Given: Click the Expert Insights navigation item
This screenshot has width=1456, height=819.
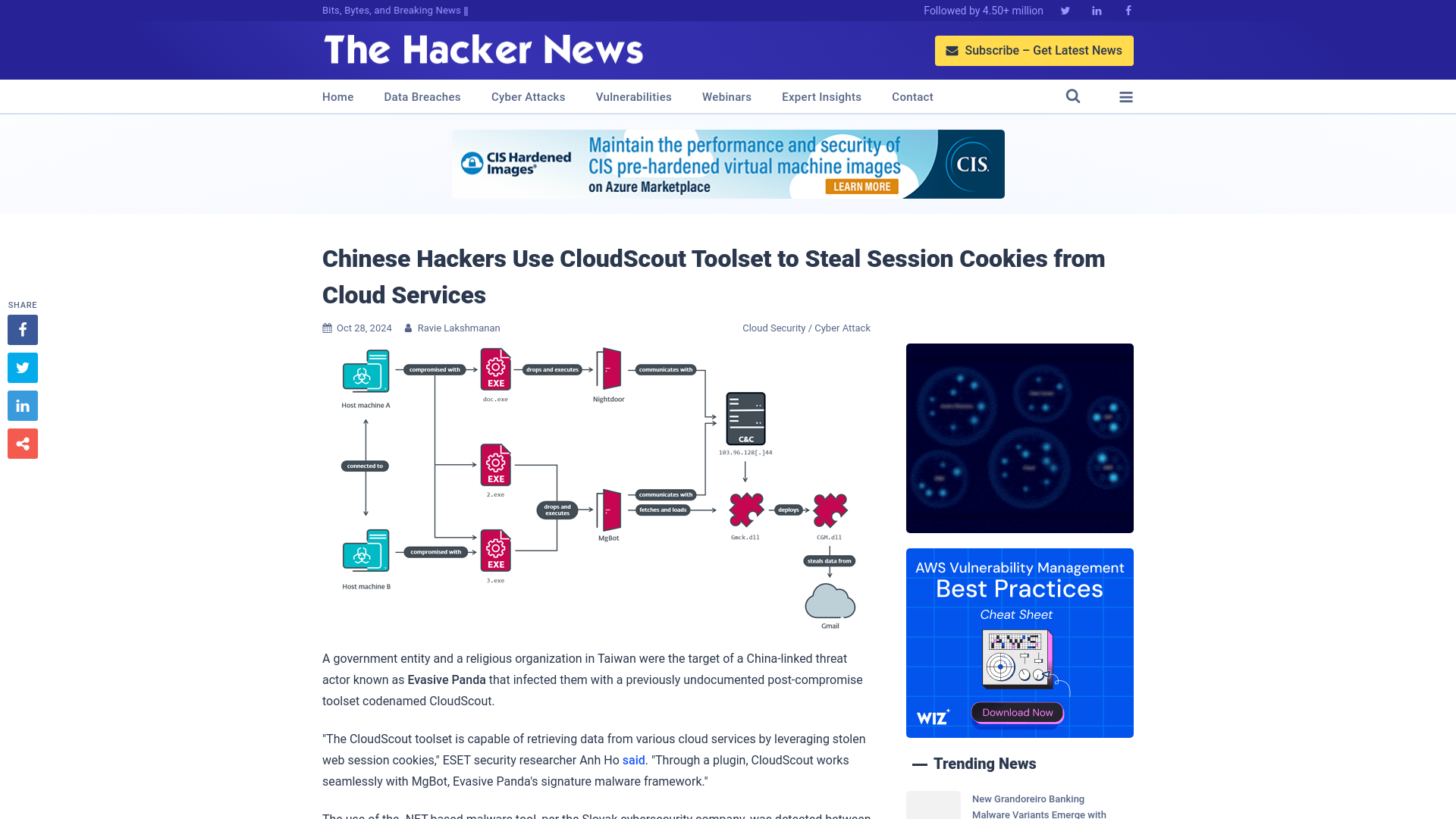Looking at the screenshot, I should (821, 96).
